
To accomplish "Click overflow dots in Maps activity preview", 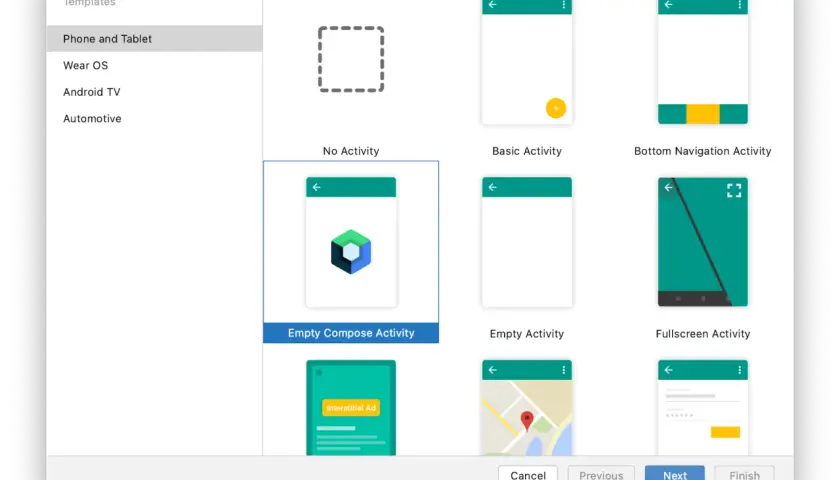I will pyautogui.click(x=564, y=370).
